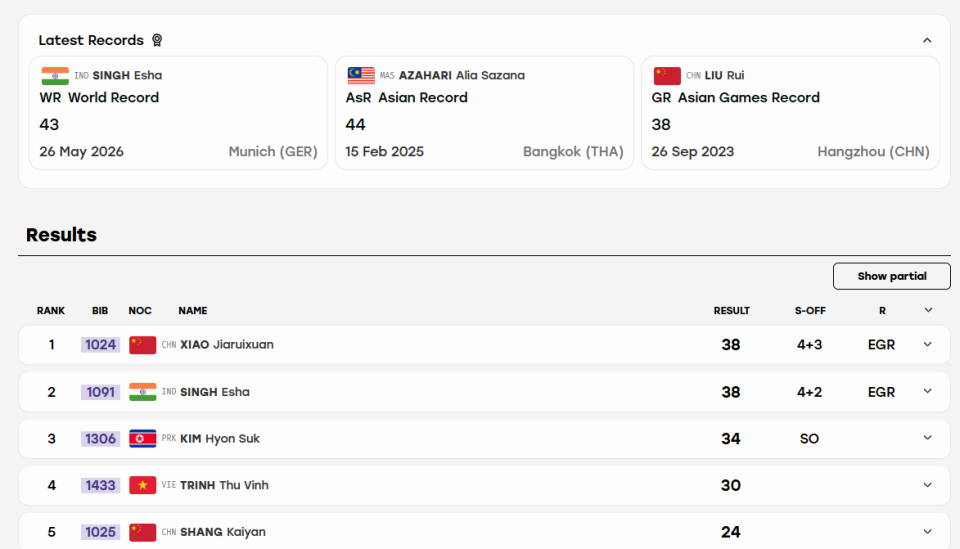
Task: Select bib number 1306
Action: 100,439
